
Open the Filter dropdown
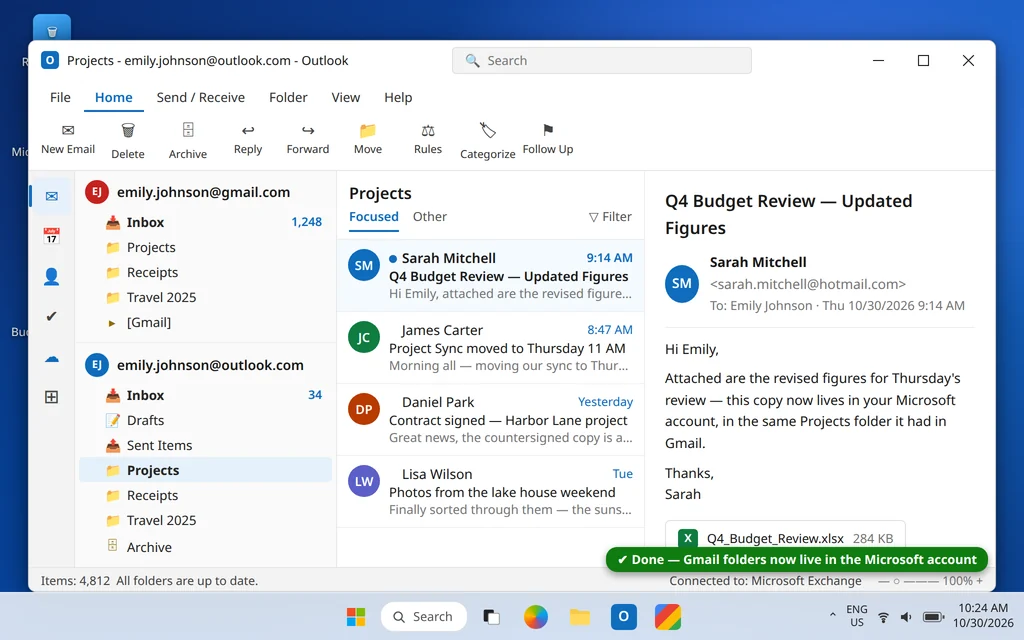610,217
